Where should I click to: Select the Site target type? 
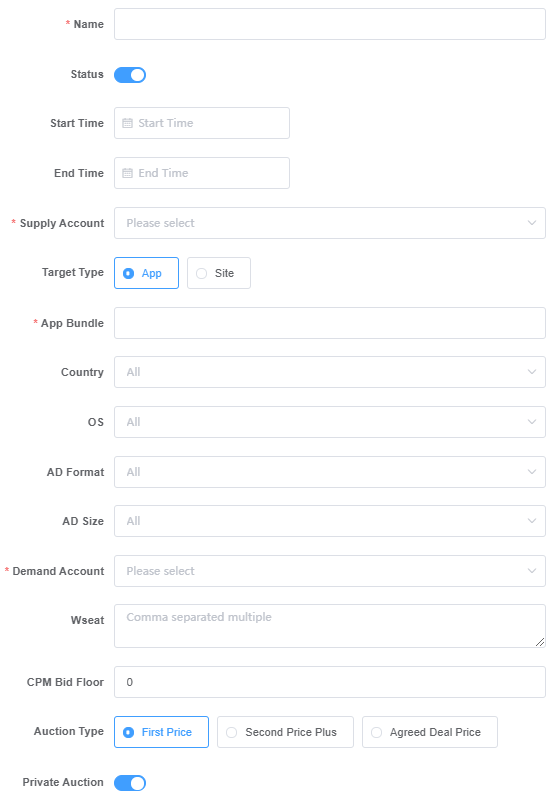click(x=219, y=273)
